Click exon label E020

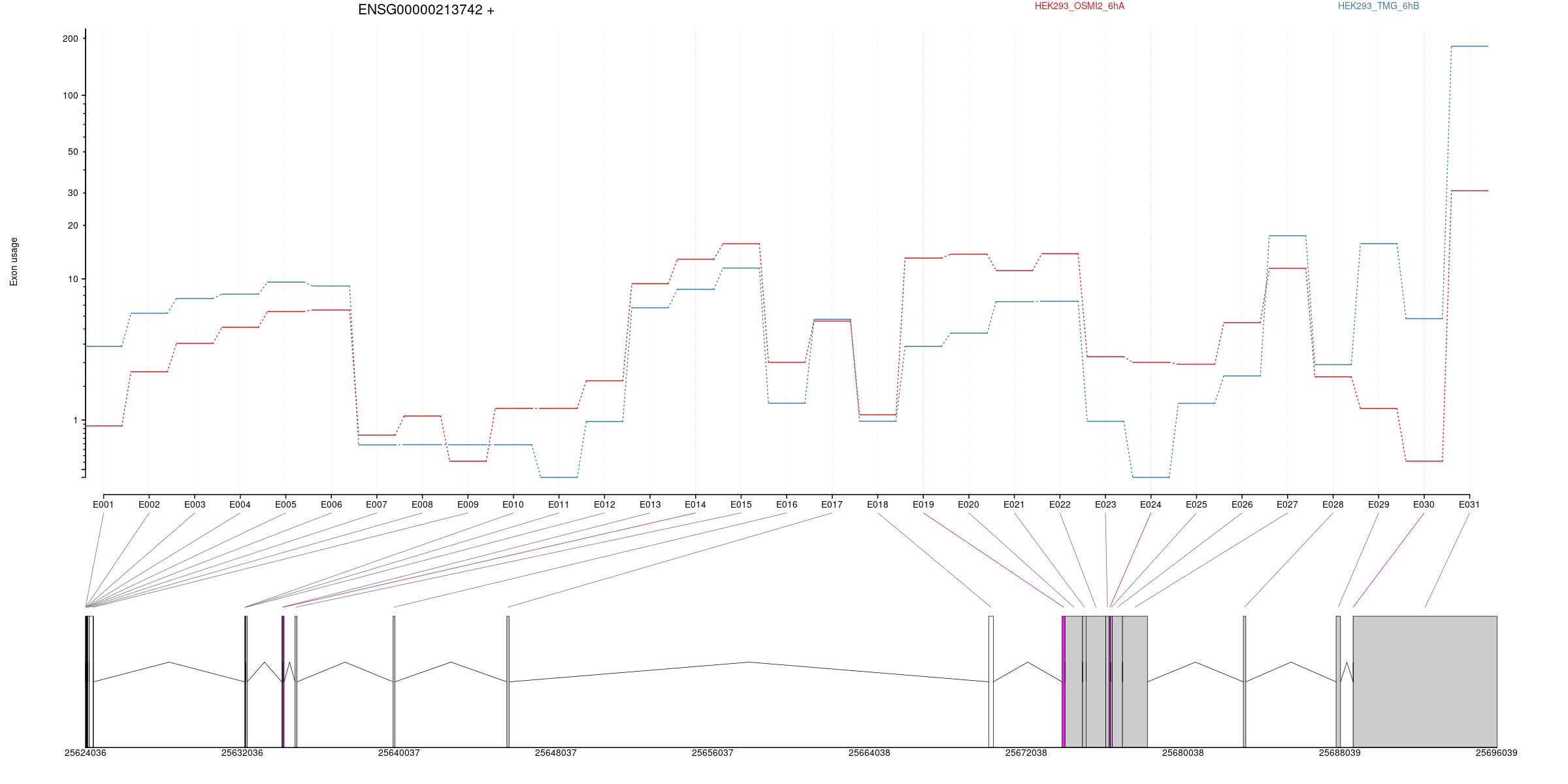tap(968, 504)
